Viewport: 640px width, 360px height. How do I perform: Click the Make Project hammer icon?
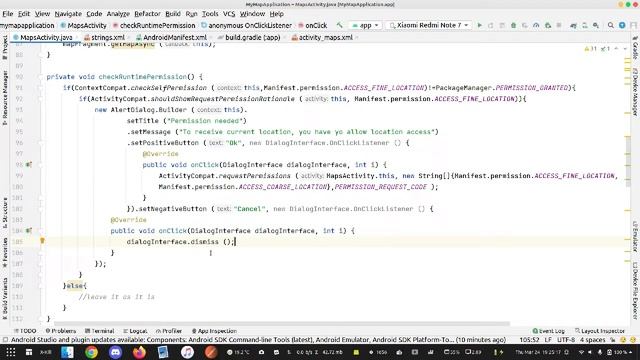click(x=339, y=25)
